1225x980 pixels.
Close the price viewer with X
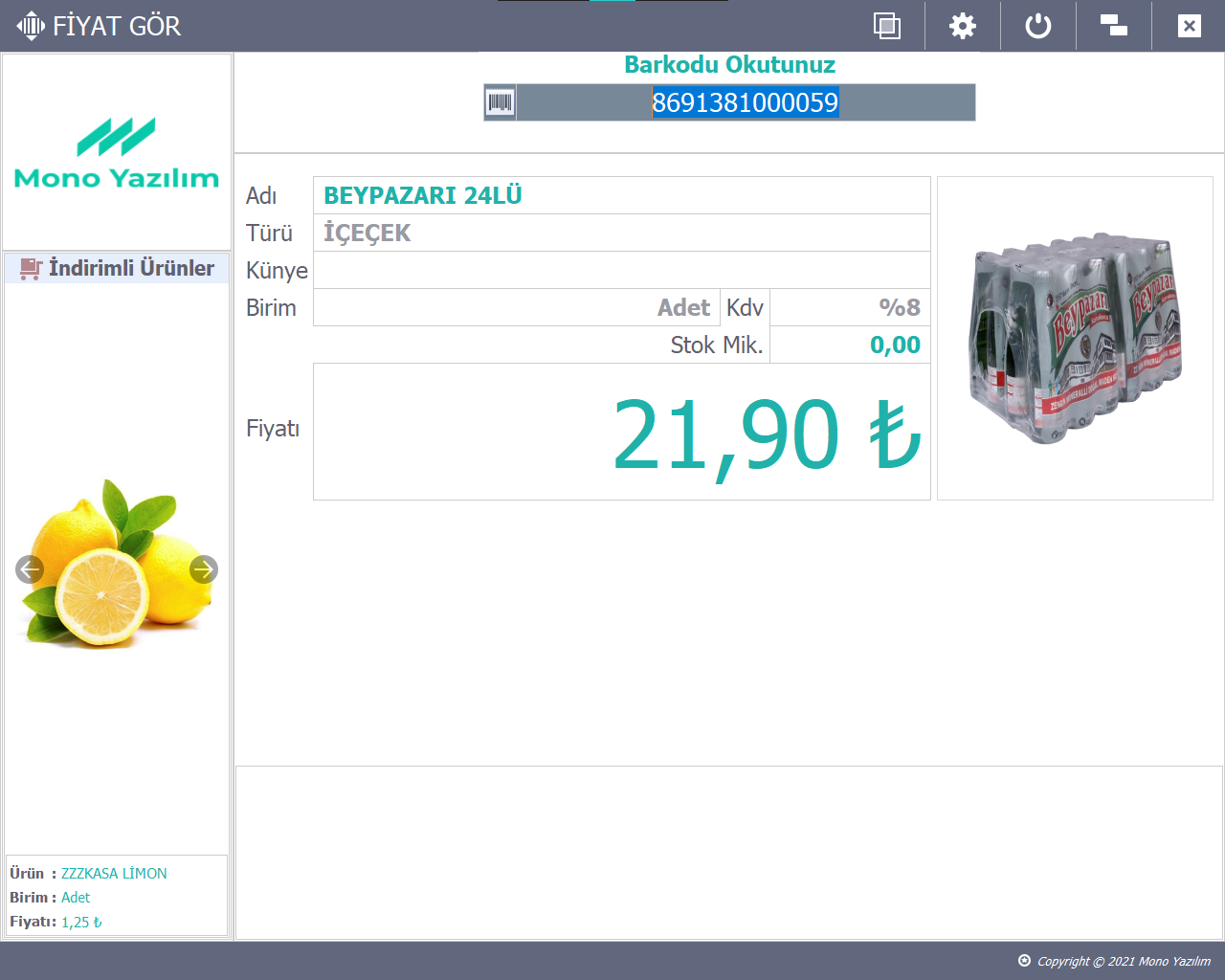pos(1189,26)
